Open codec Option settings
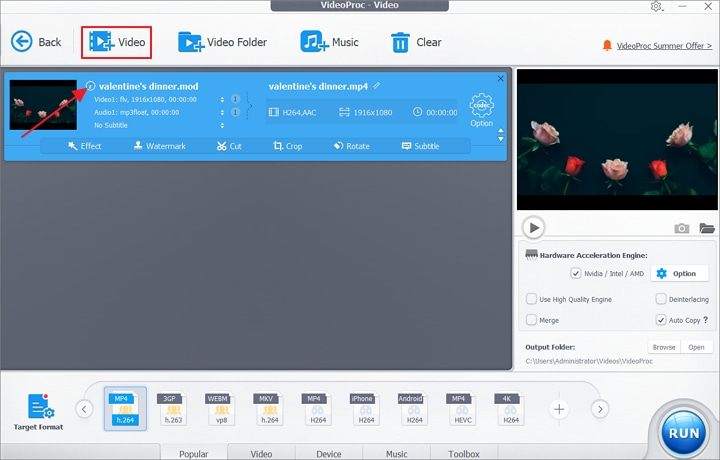 click(x=481, y=110)
